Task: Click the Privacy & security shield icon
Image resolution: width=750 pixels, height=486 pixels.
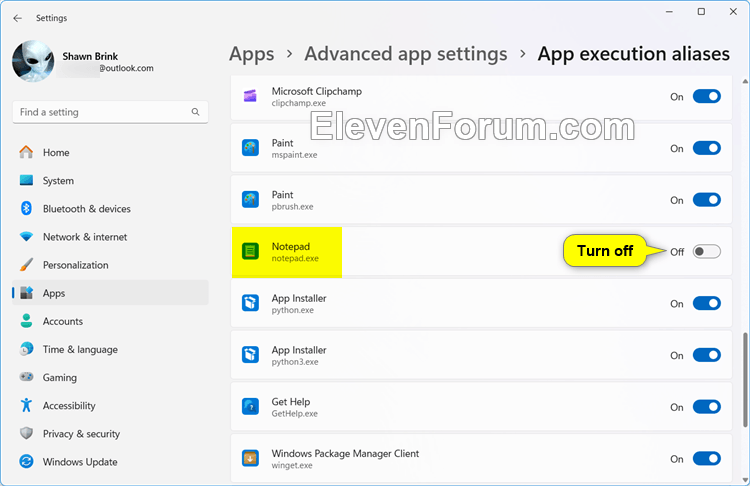Action: [26, 433]
